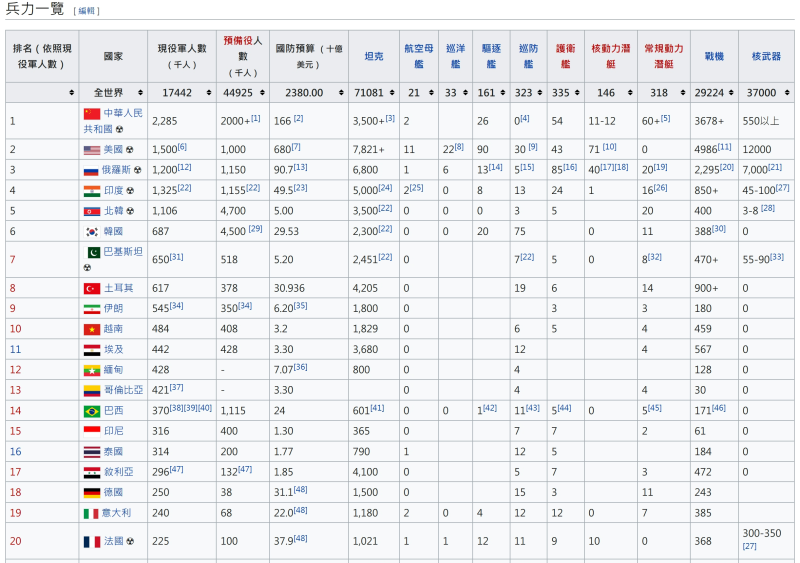
Task: Open the 北韓 country link
Action: coord(114,211)
